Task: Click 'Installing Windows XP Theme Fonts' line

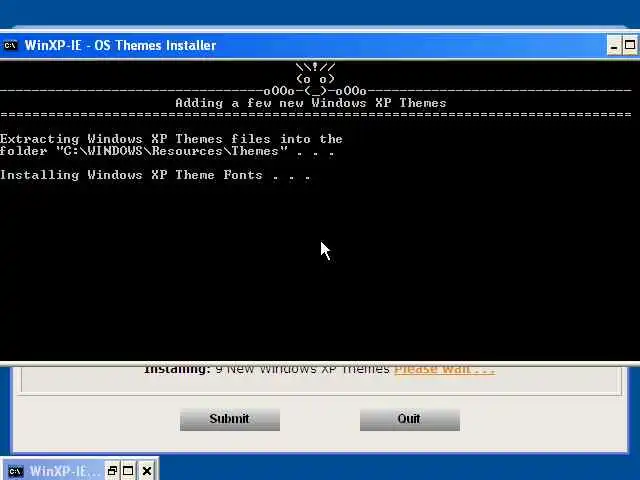Action: tap(155, 175)
